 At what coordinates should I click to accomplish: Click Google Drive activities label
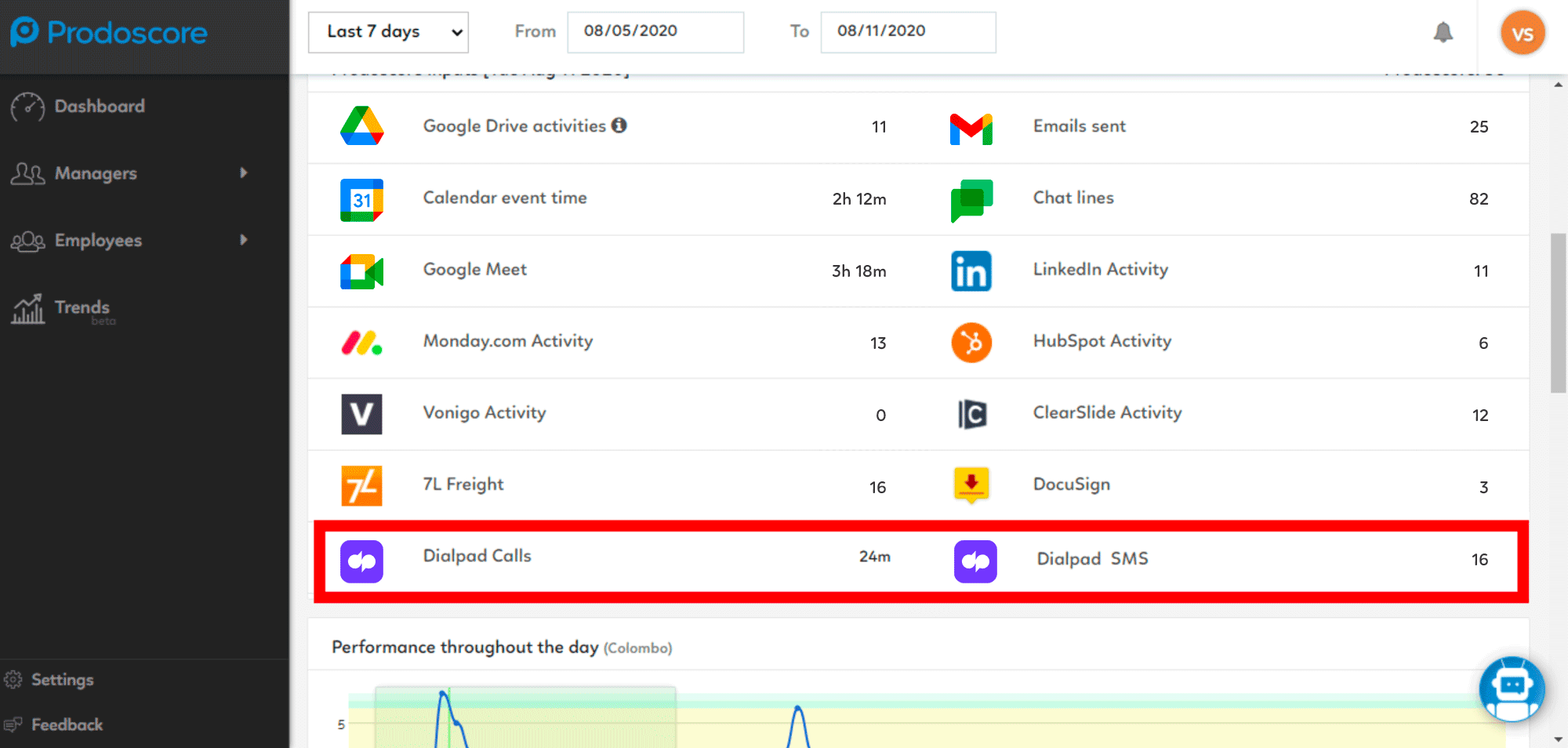coord(514,126)
